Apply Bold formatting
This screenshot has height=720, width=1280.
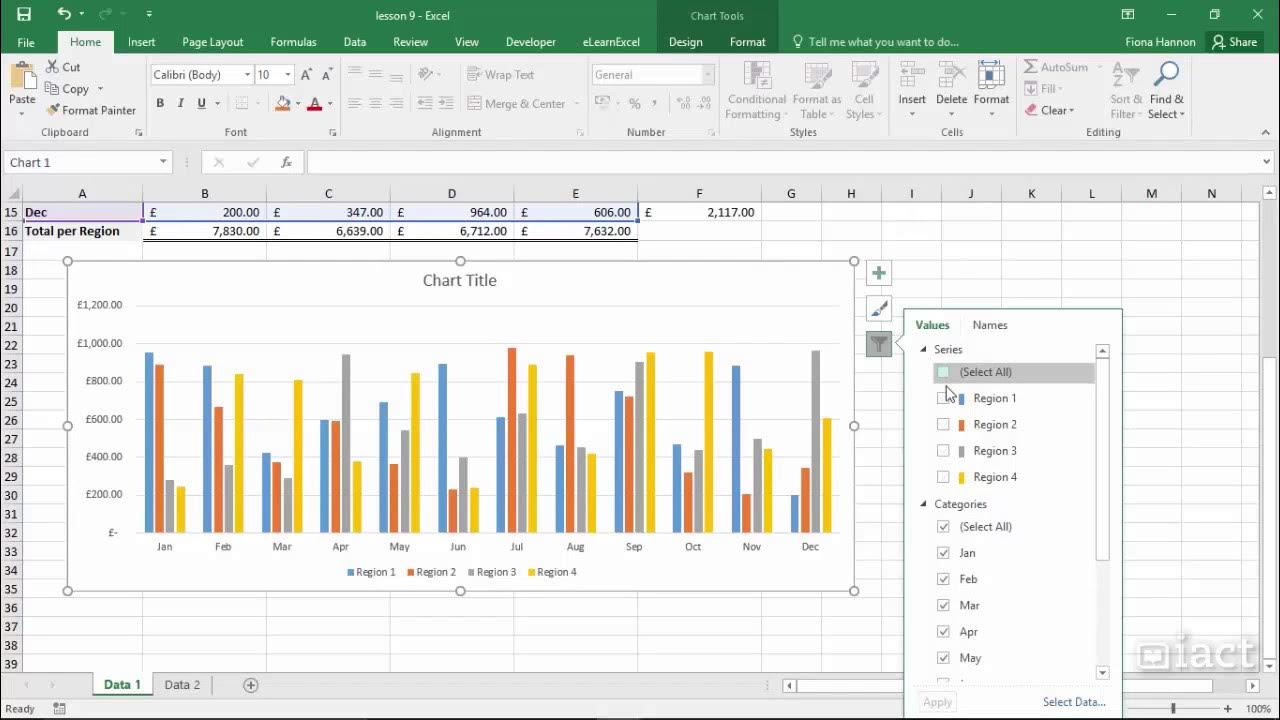[160, 103]
